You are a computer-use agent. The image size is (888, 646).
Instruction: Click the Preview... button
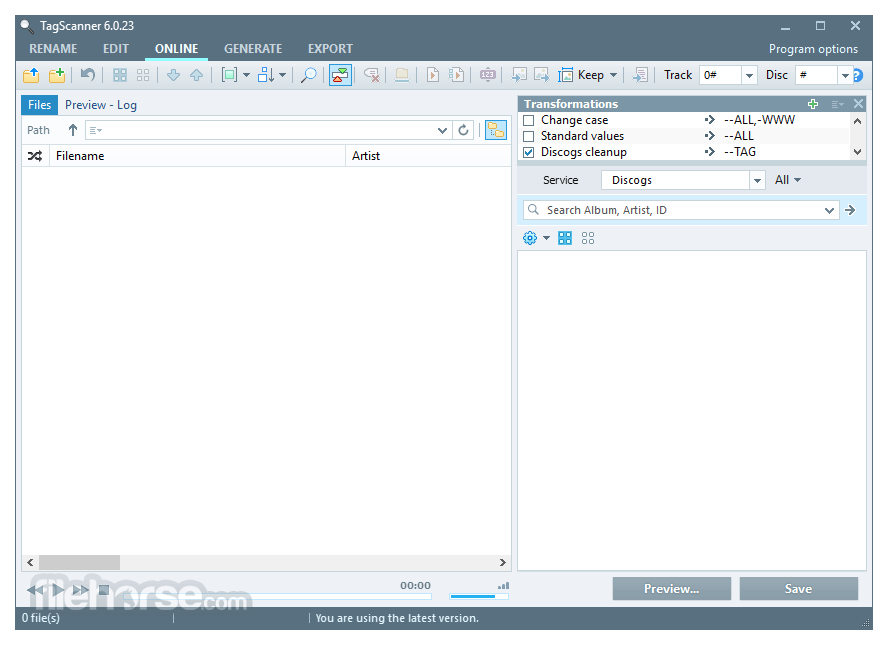(672, 589)
